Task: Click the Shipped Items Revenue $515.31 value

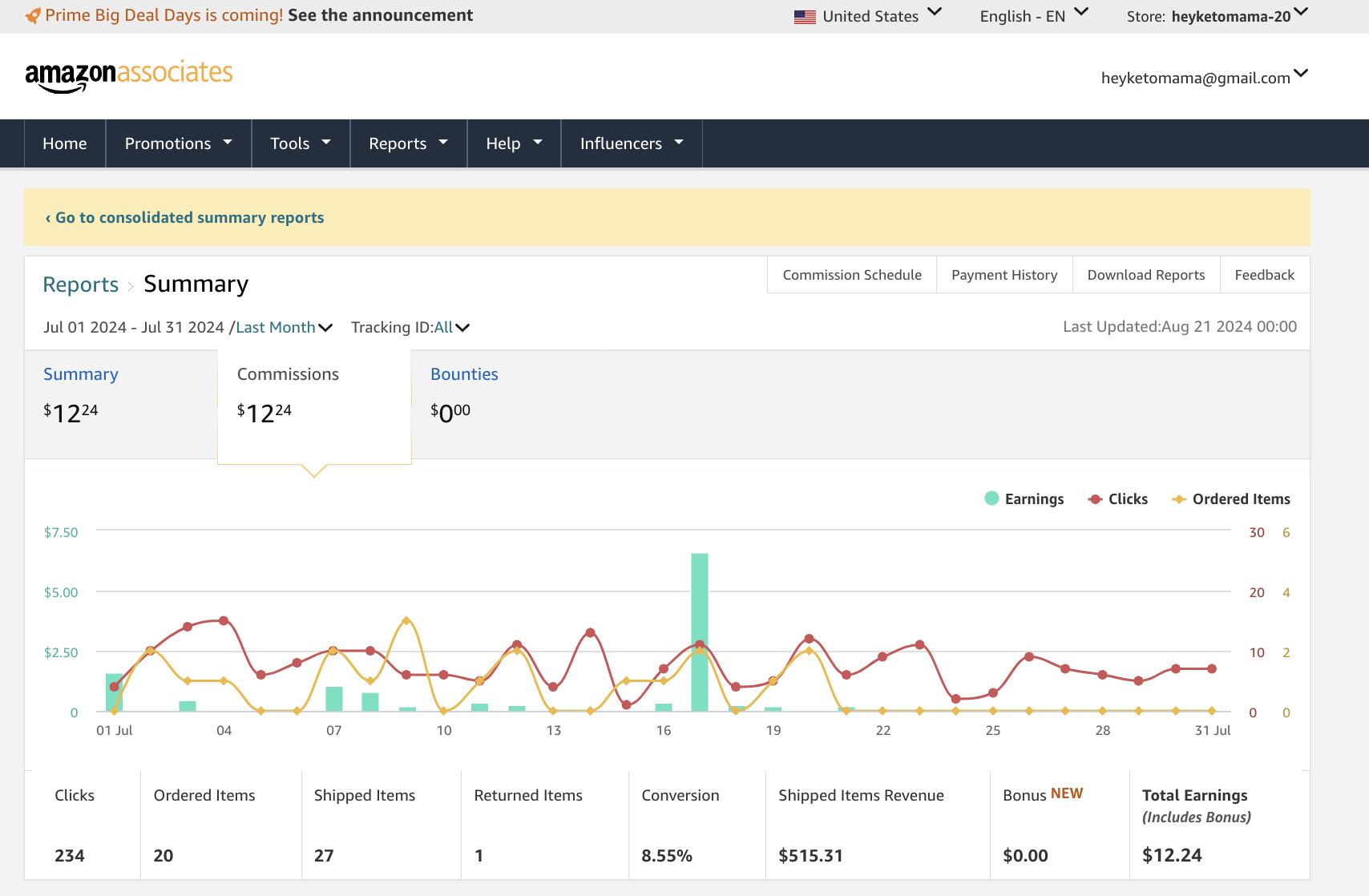Action: tap(810, 855)
